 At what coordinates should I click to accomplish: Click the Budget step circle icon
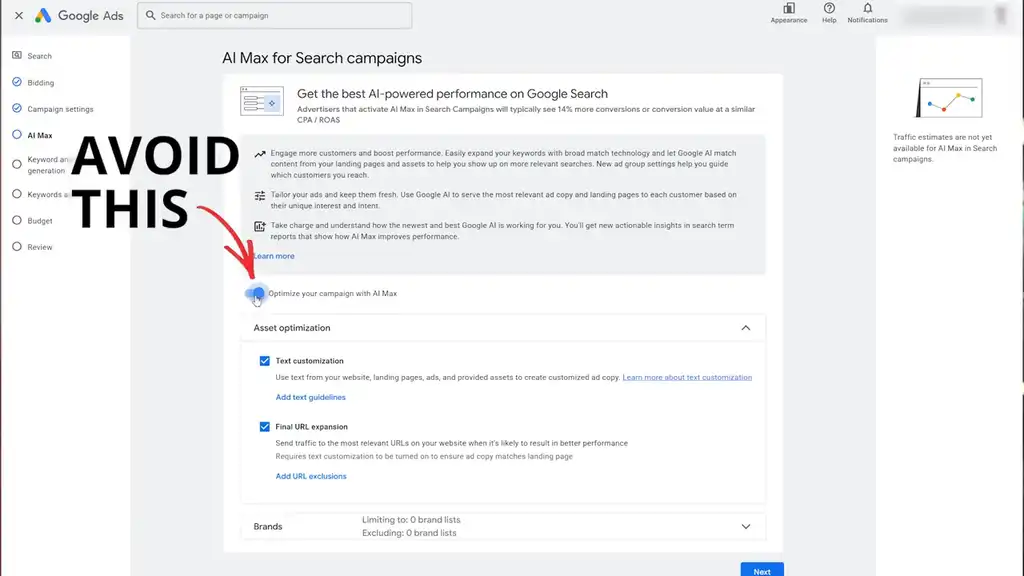17,220
